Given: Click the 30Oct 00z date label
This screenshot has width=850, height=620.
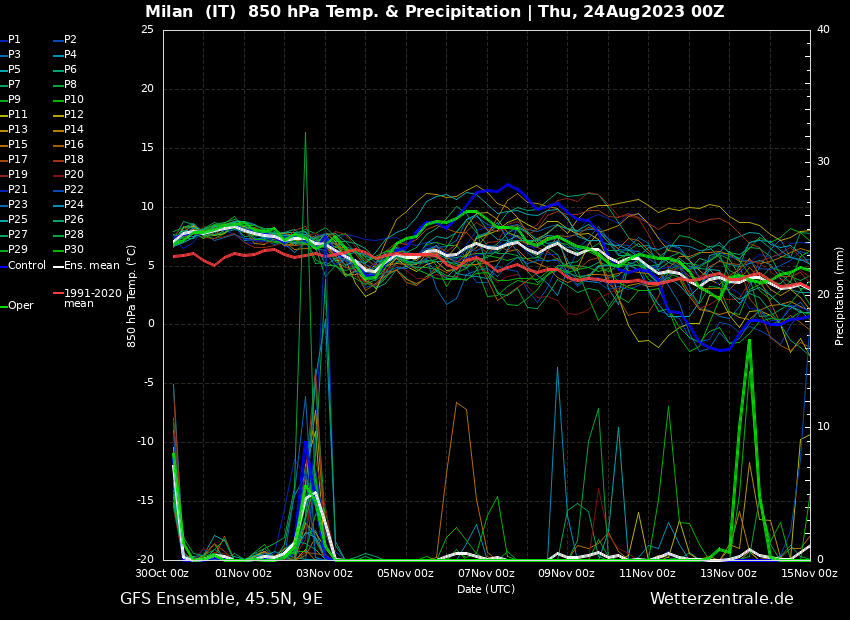Looking at the screenshot, I should [163, 574].
